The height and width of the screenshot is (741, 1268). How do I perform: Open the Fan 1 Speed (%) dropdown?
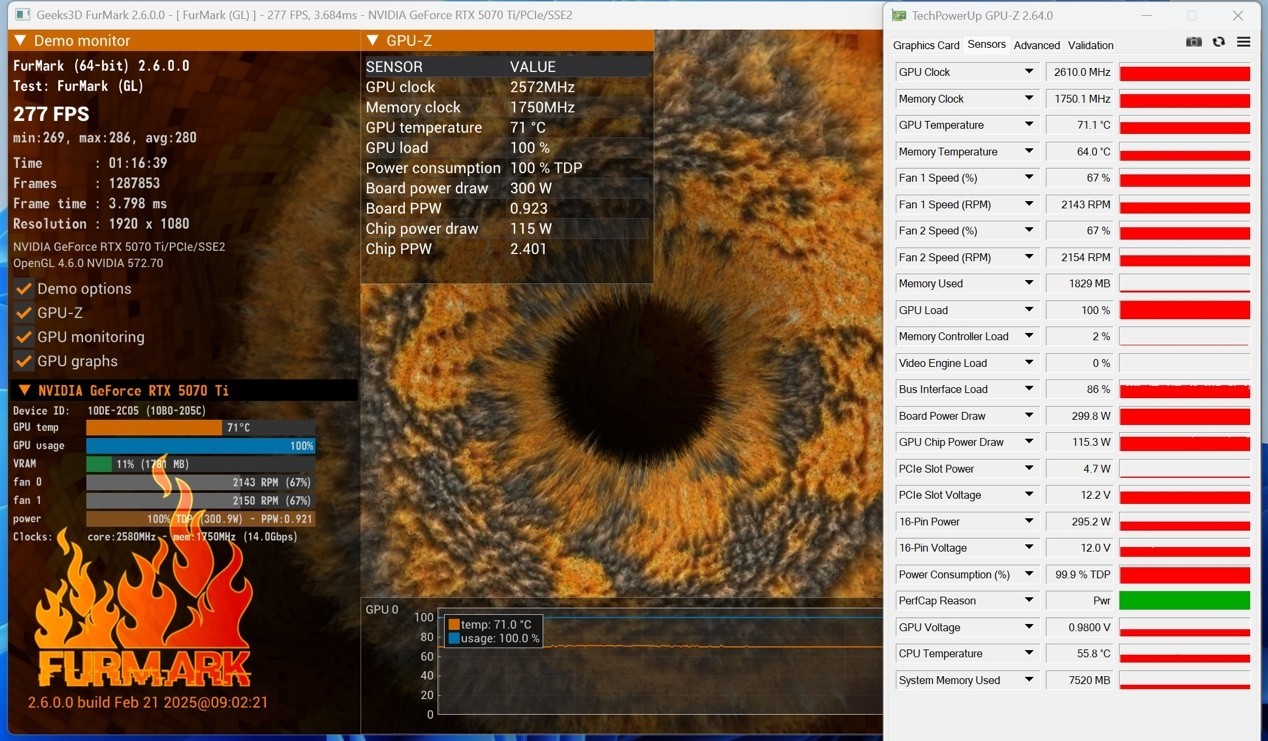(x=1028, y=178)
